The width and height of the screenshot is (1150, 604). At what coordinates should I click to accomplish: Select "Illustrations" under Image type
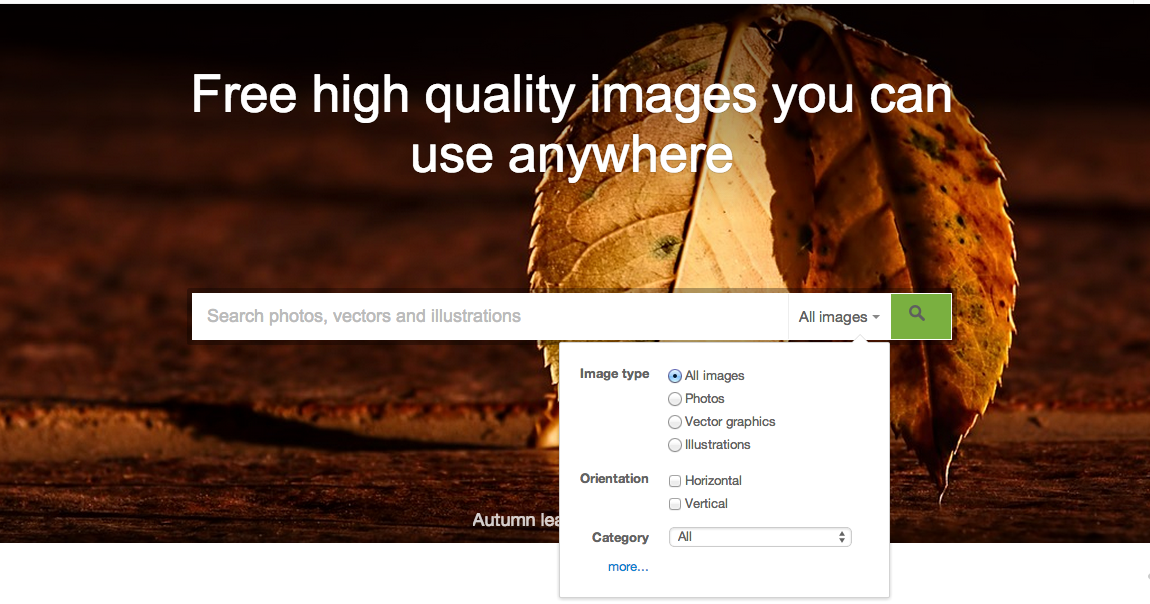click(675, 444)
